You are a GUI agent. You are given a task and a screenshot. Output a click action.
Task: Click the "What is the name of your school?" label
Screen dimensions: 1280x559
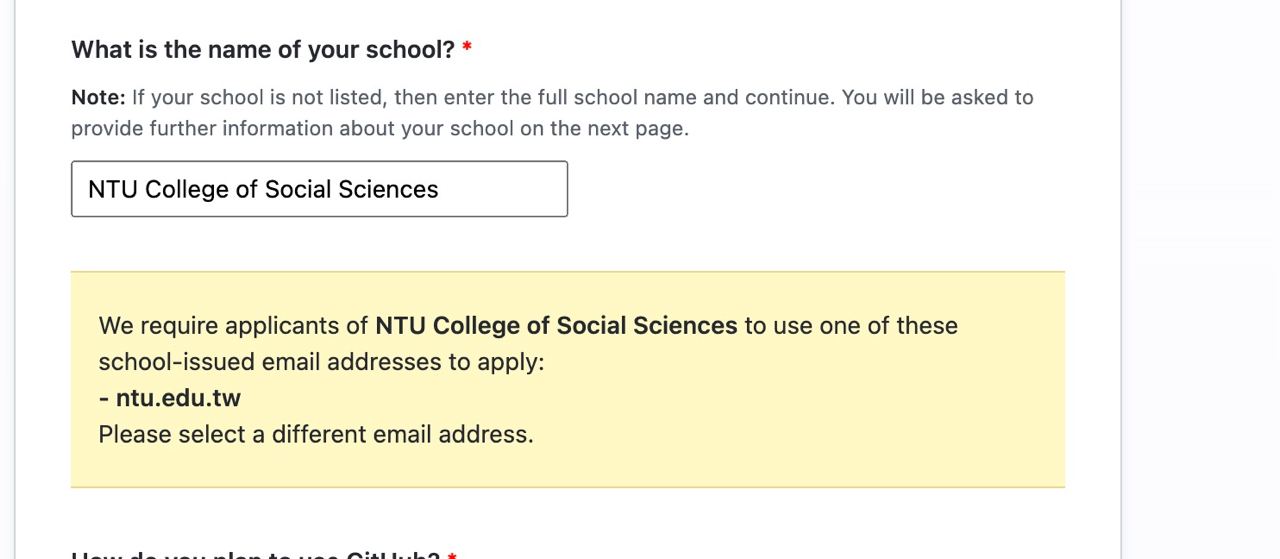[263, 49]
